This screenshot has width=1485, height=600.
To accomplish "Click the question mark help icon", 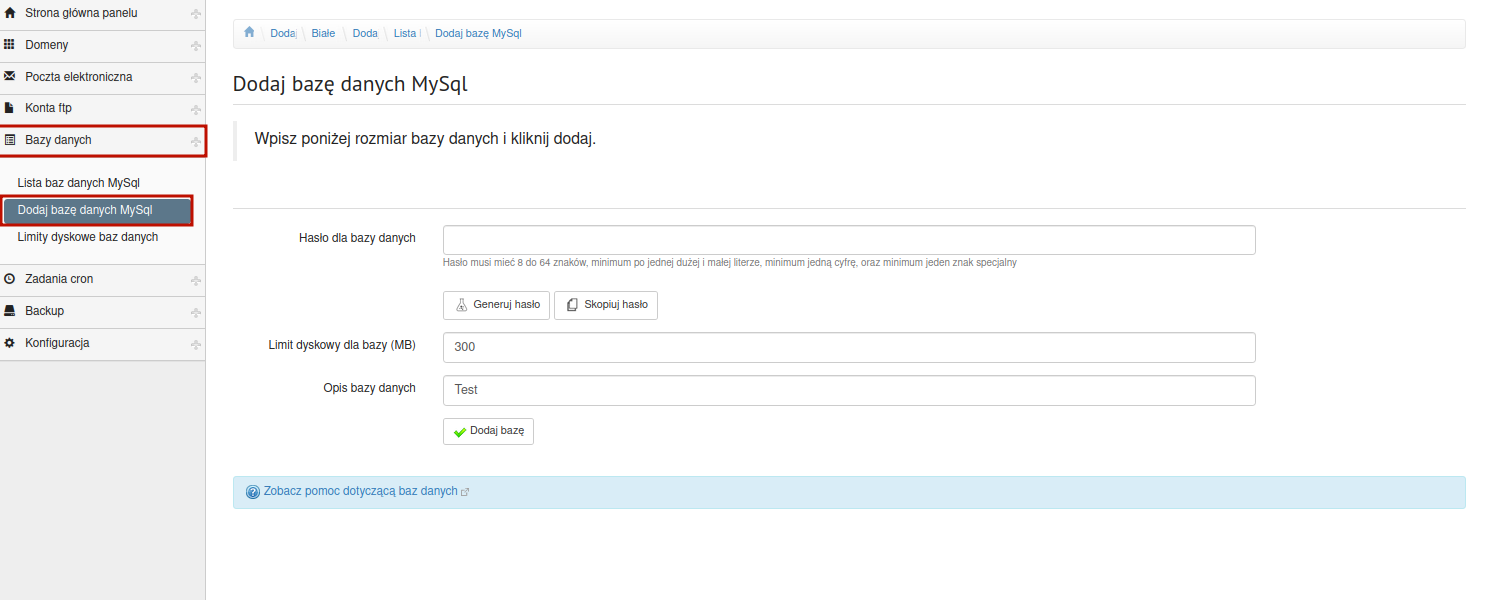I will [x=252, y=492].
